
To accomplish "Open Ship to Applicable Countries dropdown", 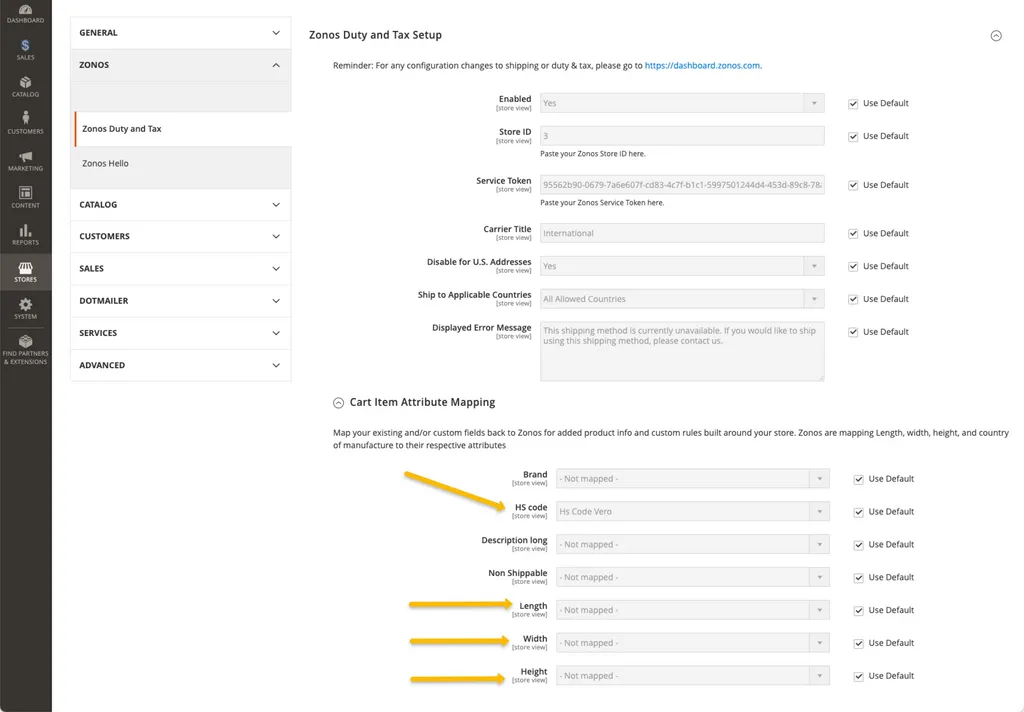I will [682, 299].
